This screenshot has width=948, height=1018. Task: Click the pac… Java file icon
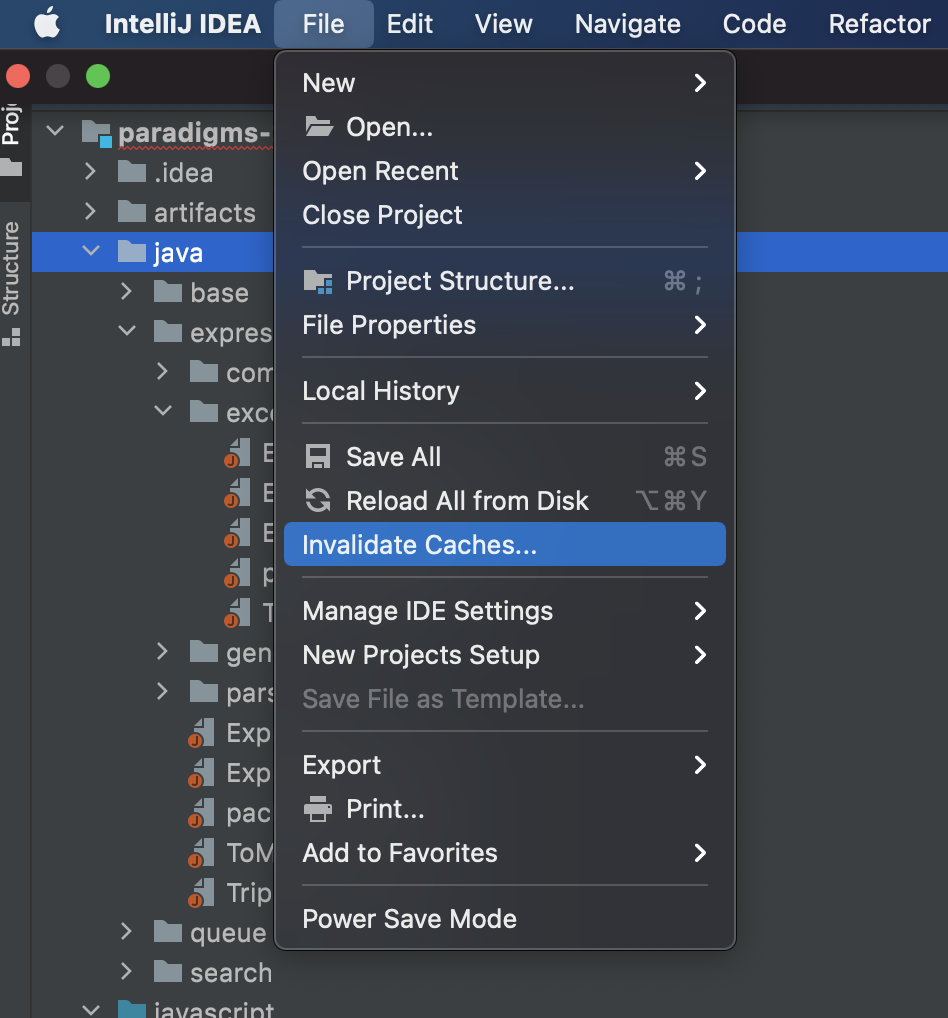coord(201,813)
